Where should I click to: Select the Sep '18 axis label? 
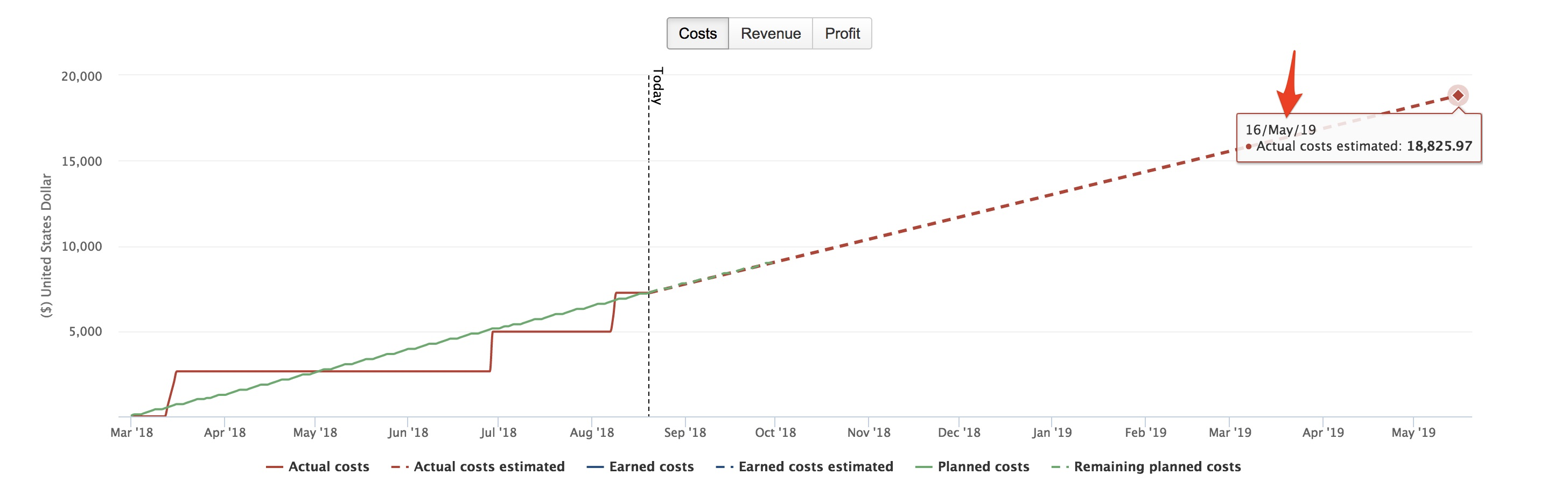[x=685, y=432]
